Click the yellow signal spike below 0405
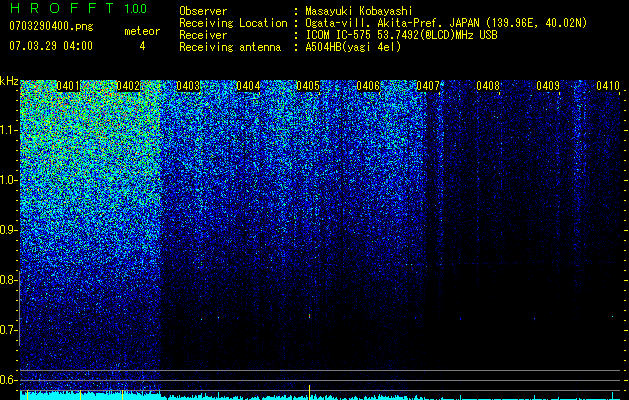The height and width of the screenshot is (400, 629). (309, 391)
